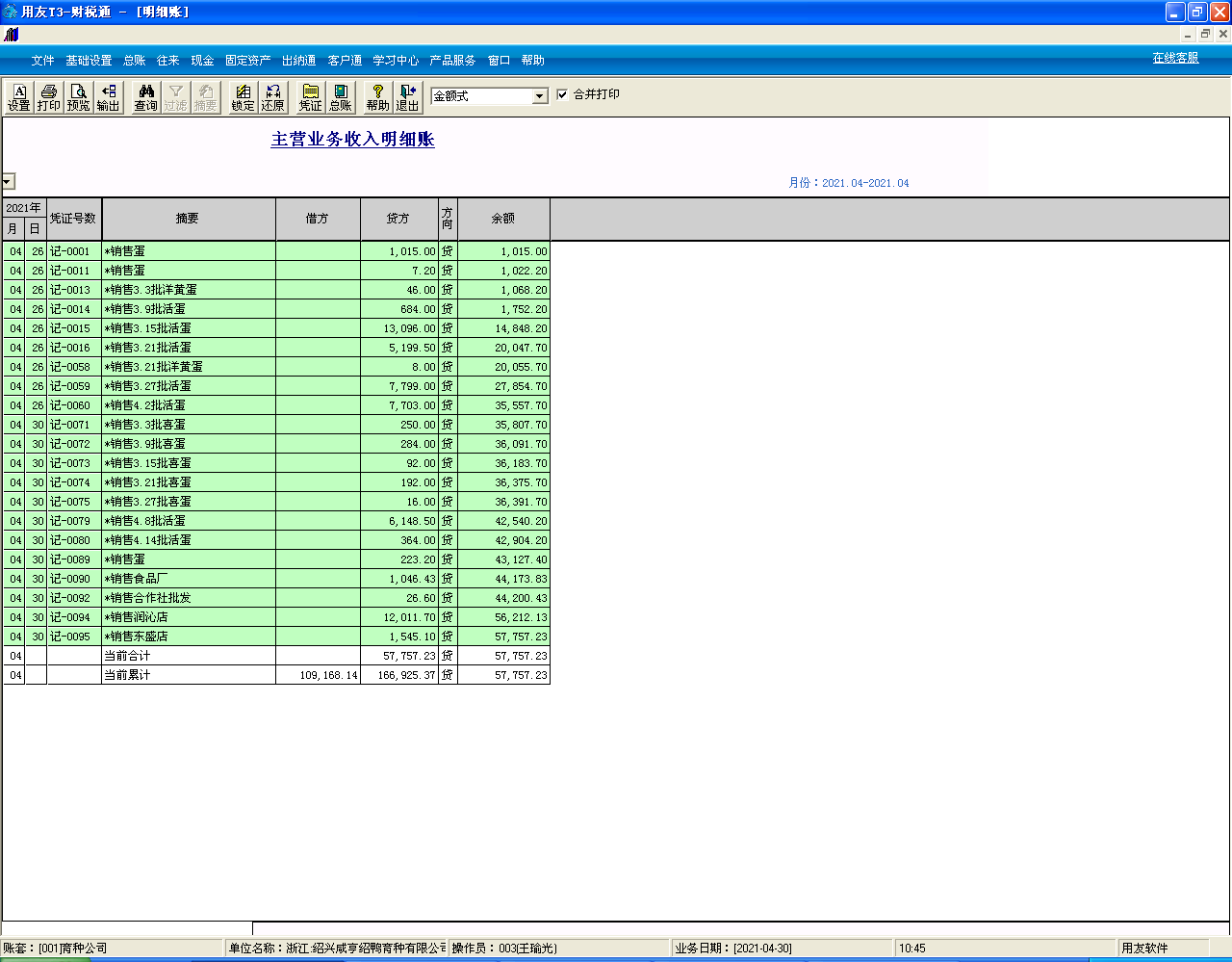Open the 往来 menu
The width and height of the screenshot is (1232, 962).
[168, 60]
